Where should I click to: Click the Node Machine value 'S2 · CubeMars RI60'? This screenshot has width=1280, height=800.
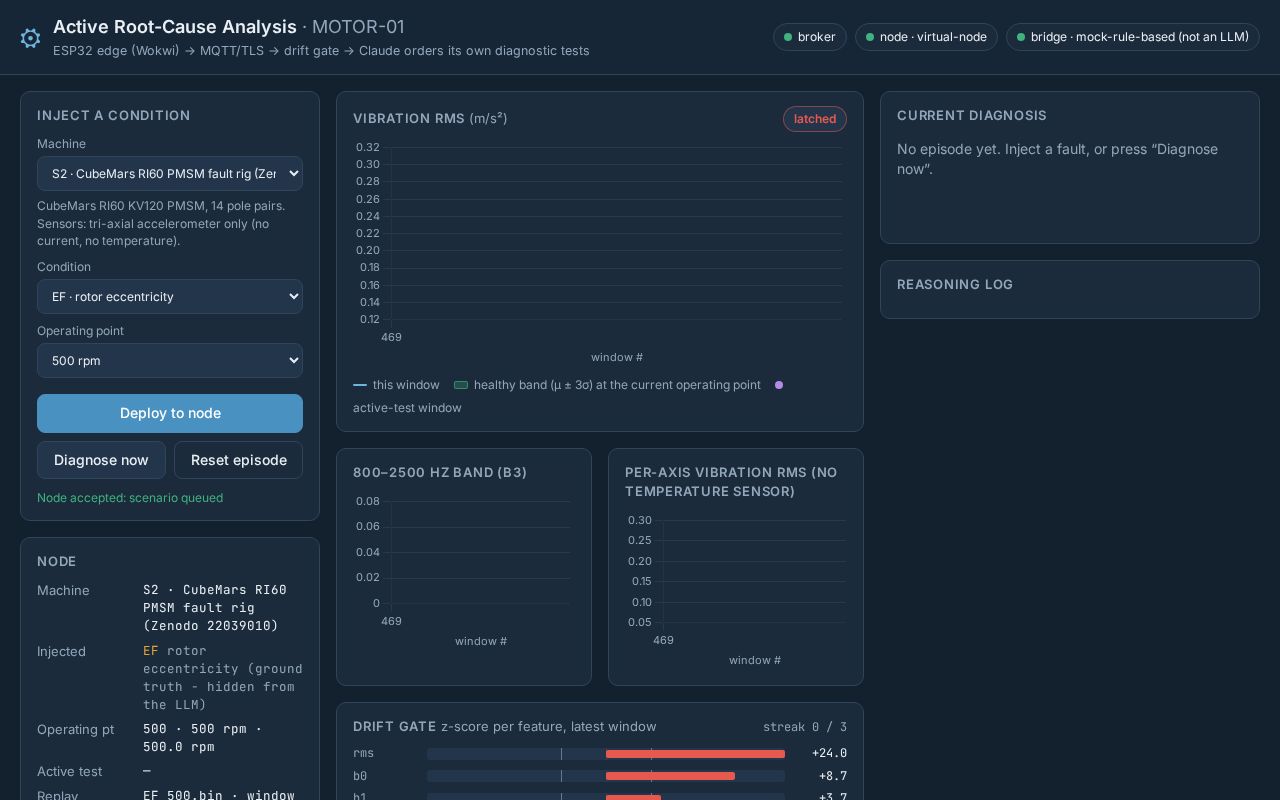(x=215, y=608)
